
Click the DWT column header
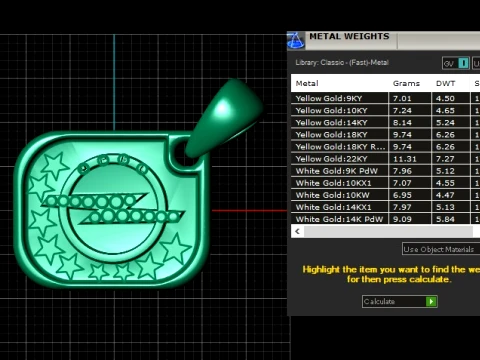tap(445, 83)
